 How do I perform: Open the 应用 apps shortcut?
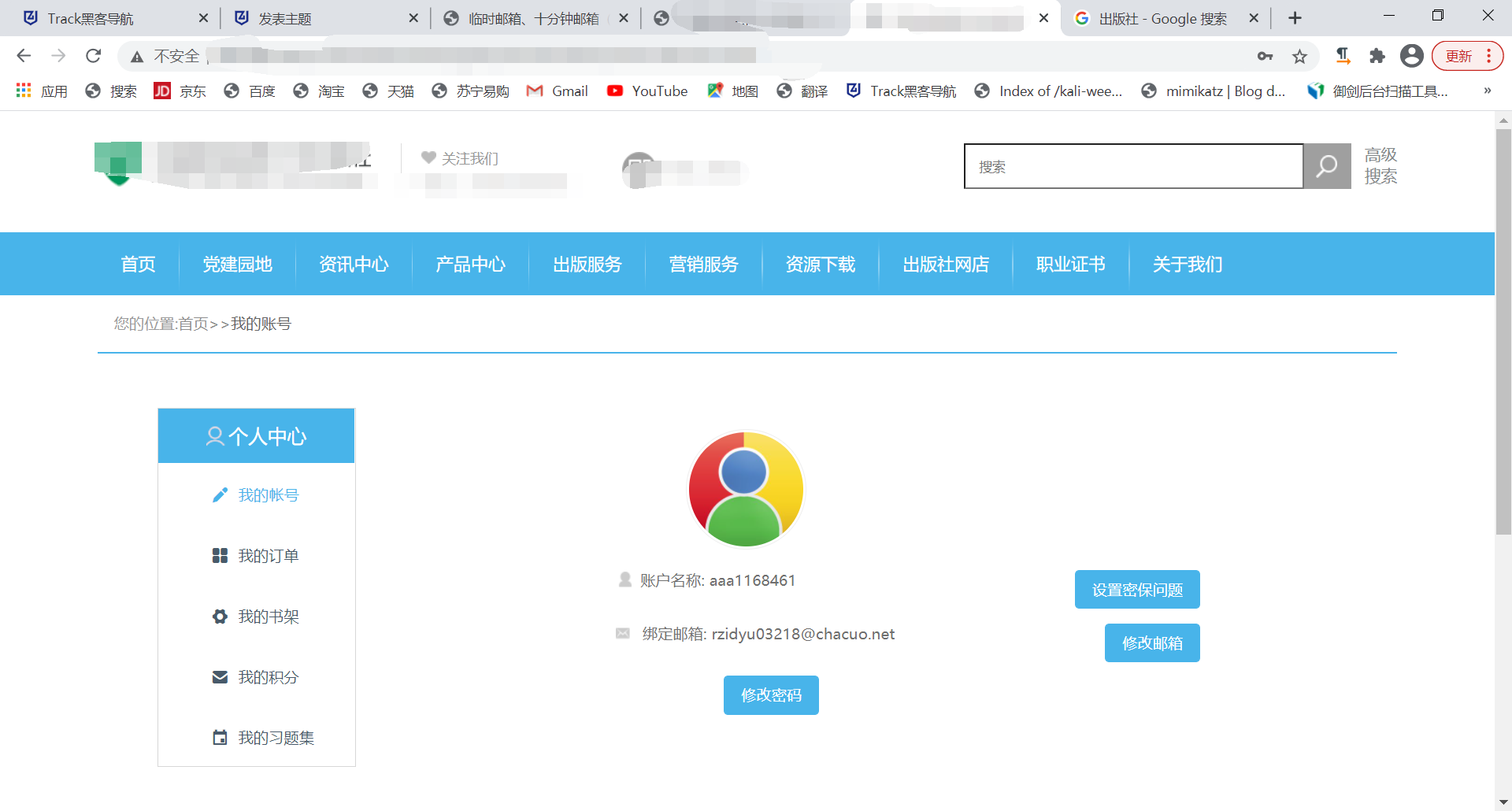point(42,91)
